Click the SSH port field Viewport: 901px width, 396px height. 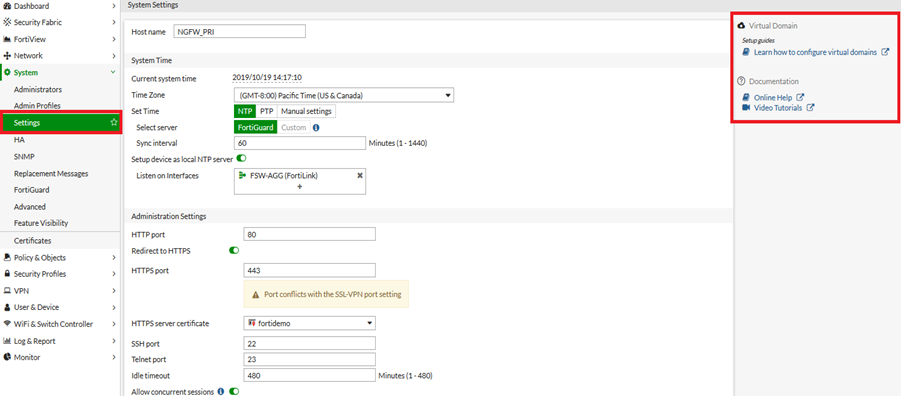pyautogui.click(x=310, y=343)
